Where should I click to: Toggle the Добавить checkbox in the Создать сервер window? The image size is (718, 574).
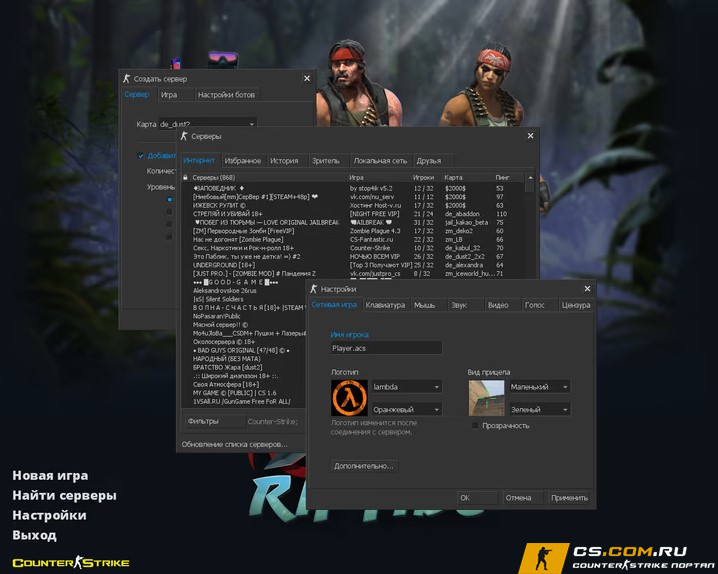(x=141, y=156)
